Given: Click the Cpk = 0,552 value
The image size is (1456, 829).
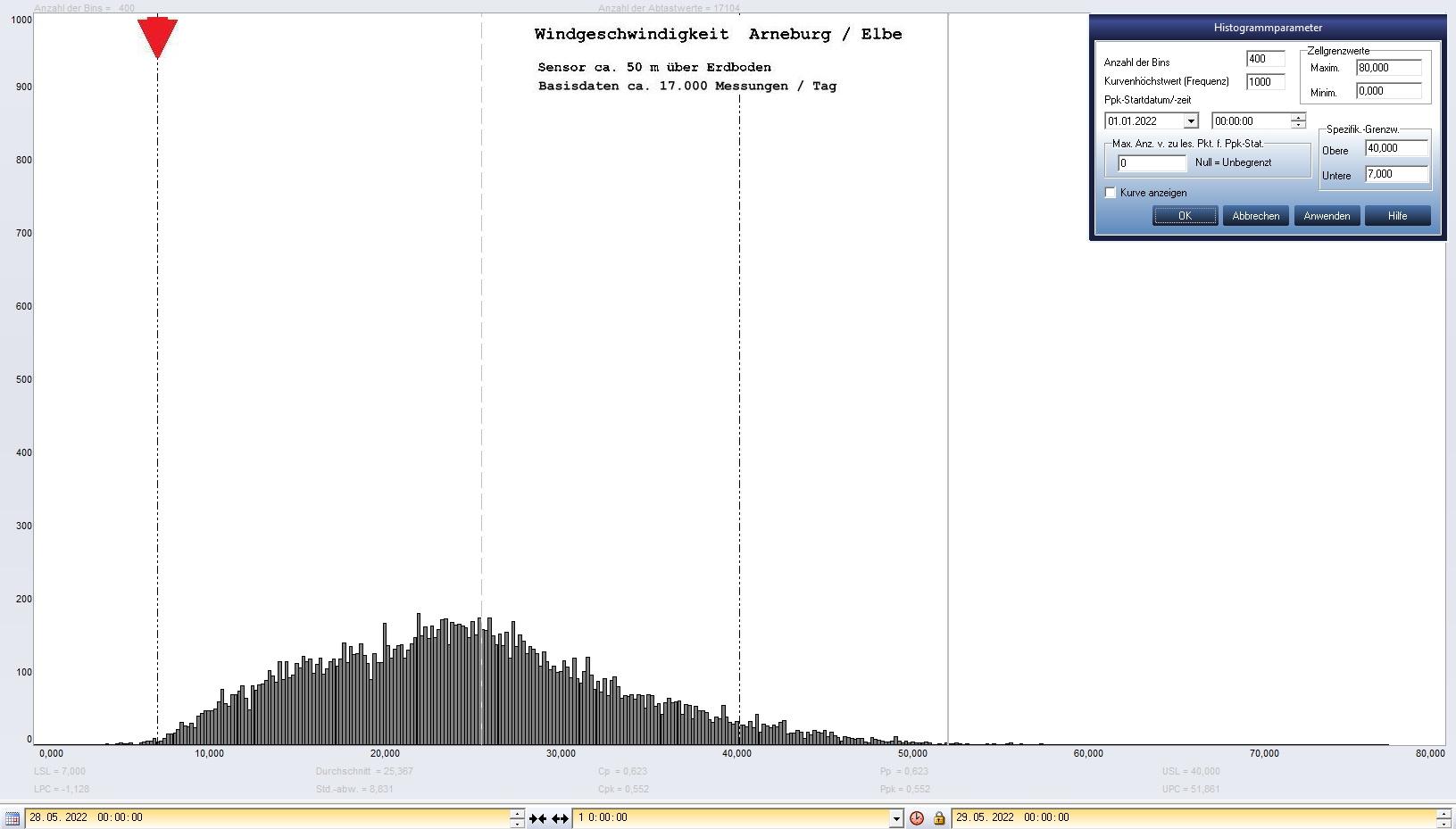Looking at the screenshot, I should coord(623,789).
